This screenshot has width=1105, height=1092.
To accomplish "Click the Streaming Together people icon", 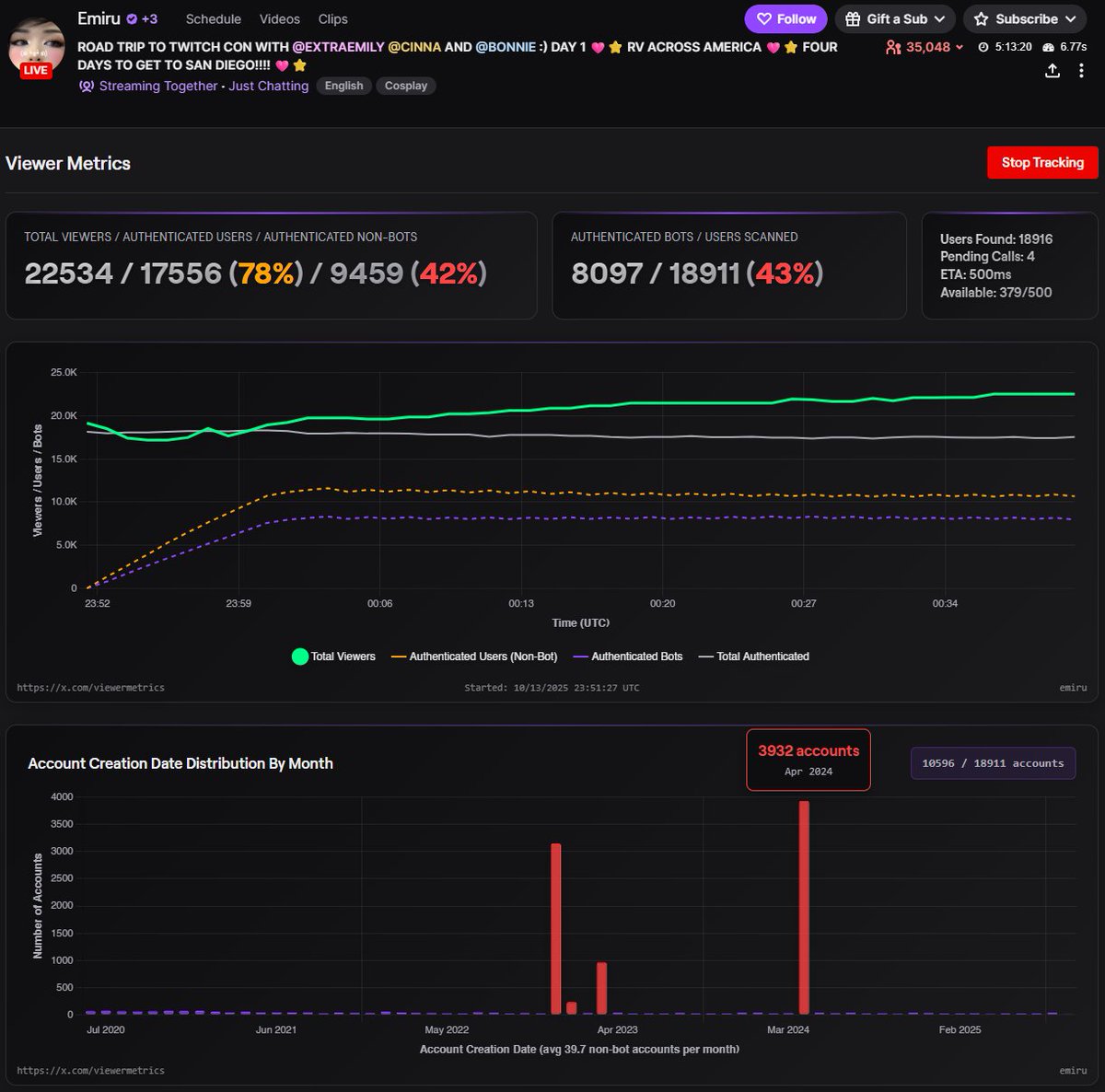I will pyautogui.click(x=87, y=86).
